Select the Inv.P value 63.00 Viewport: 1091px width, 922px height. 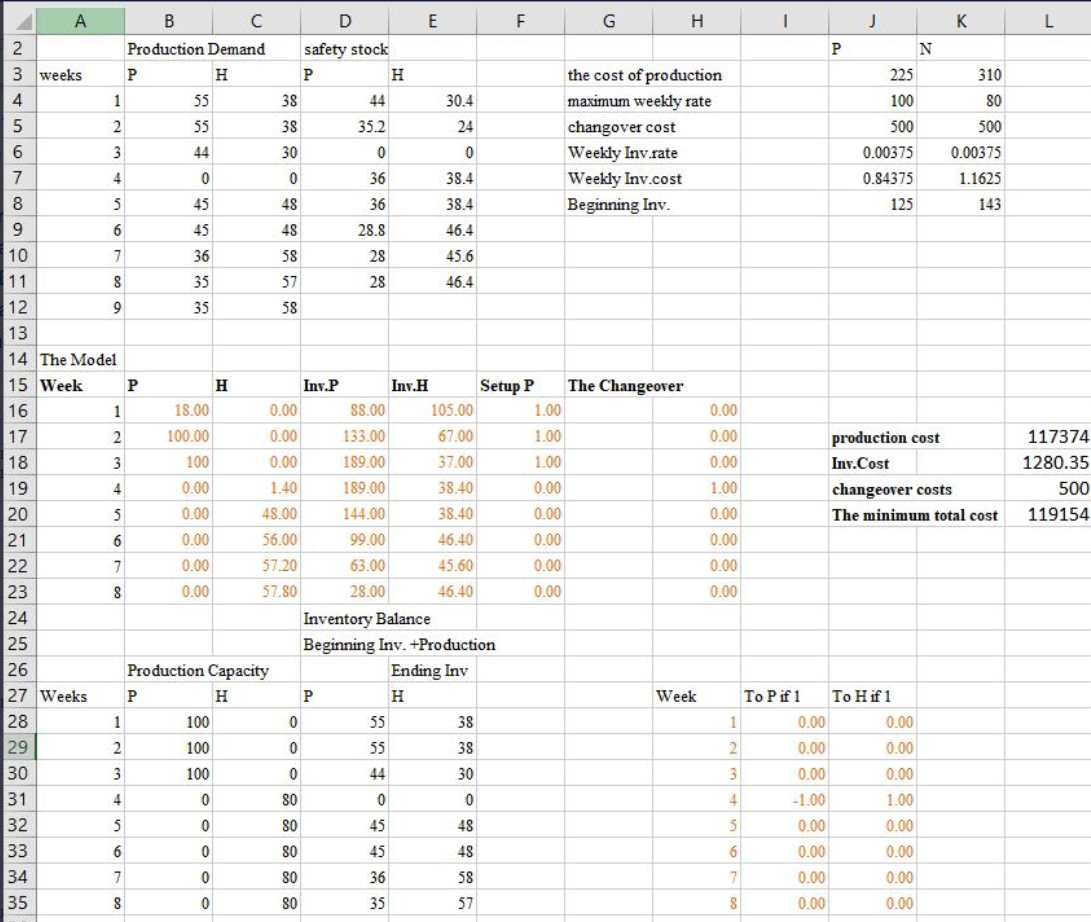344,566
